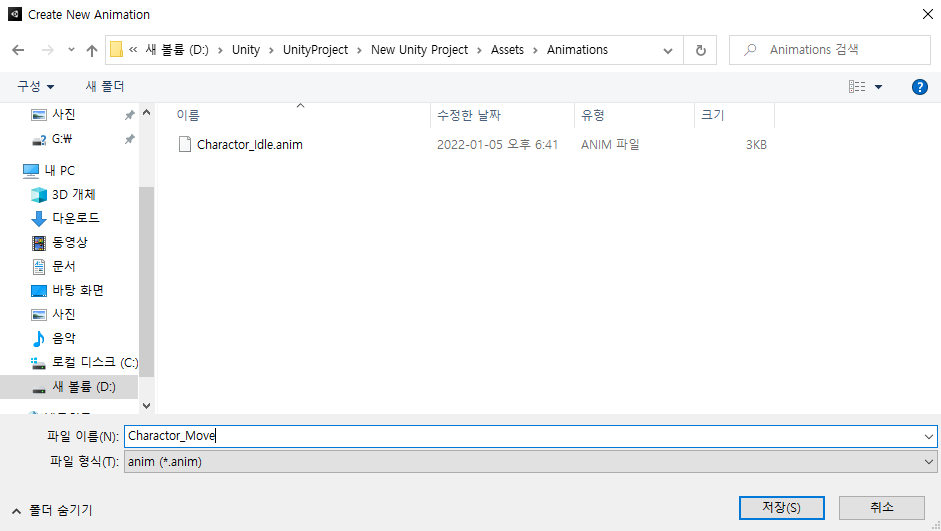941x531 pixels.
Task: Open the 다운로드 folder
Action: click(x=76, y=218)
